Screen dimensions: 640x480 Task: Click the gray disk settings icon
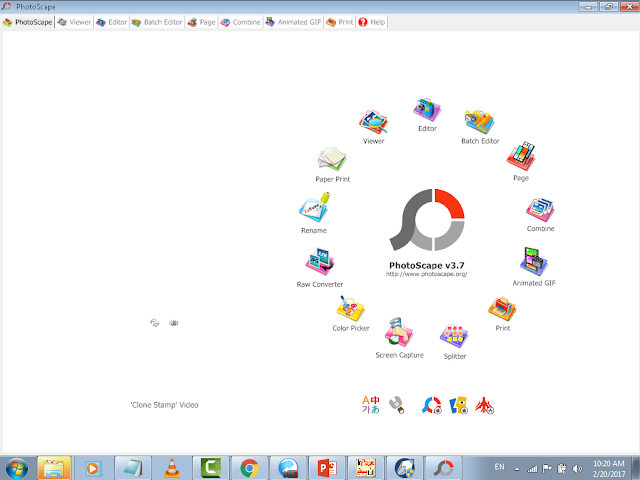(397, 405)
